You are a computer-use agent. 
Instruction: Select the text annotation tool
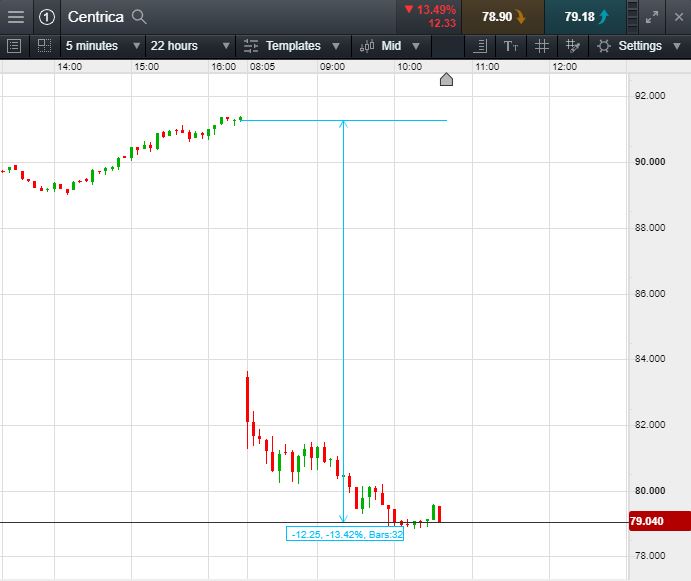(x=511, y=46)
